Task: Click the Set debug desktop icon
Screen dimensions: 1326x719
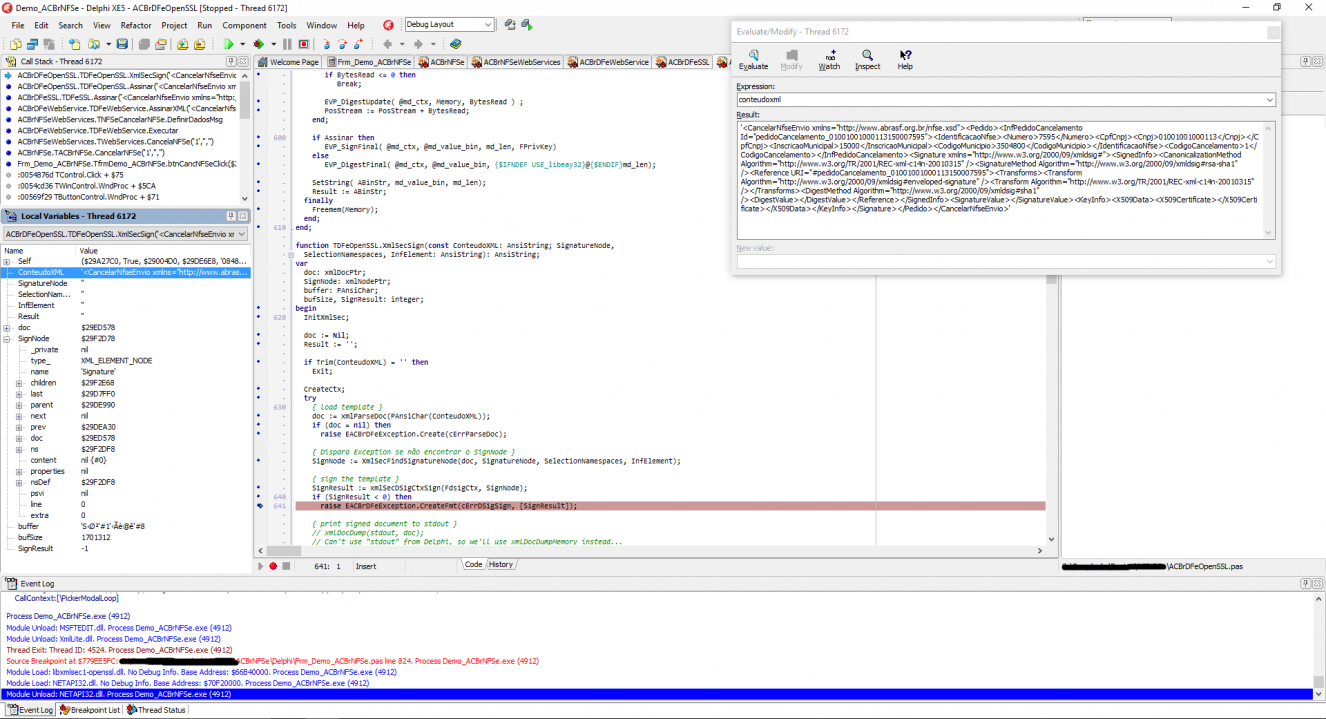Action: [x=526, y=24]
